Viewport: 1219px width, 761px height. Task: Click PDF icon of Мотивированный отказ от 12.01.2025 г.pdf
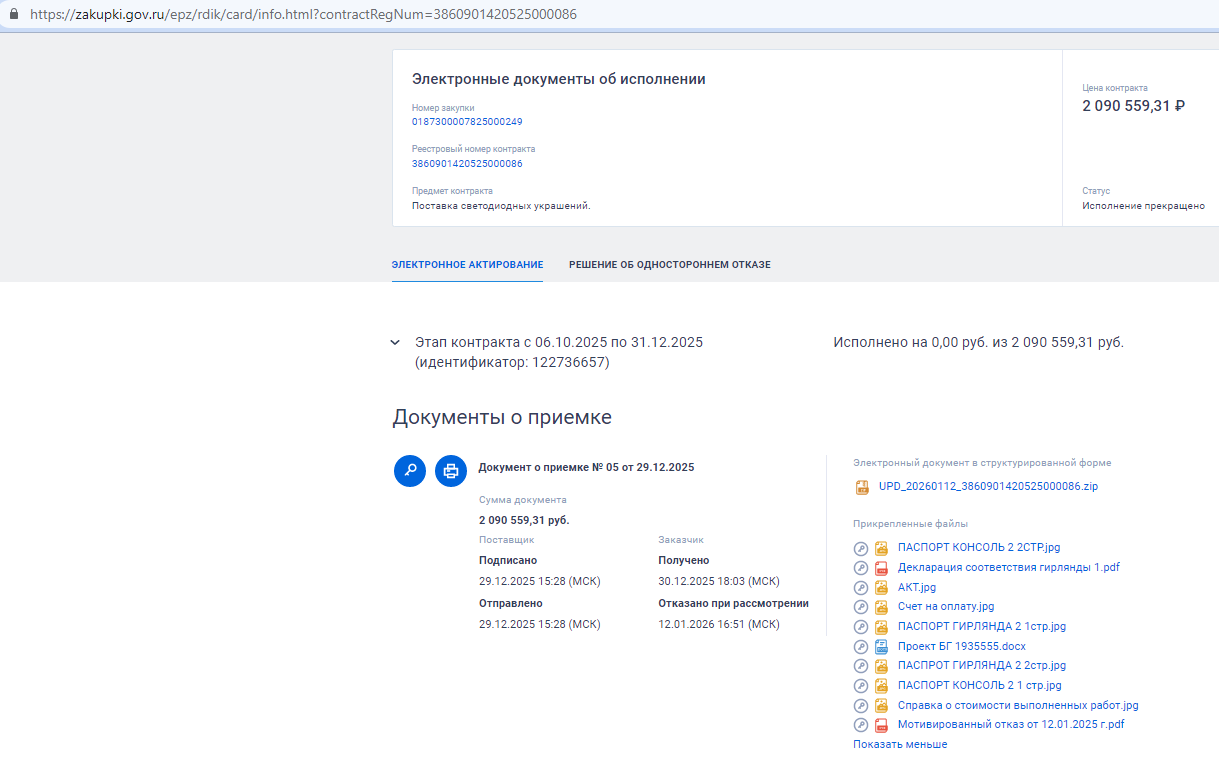tap(881, 724)
